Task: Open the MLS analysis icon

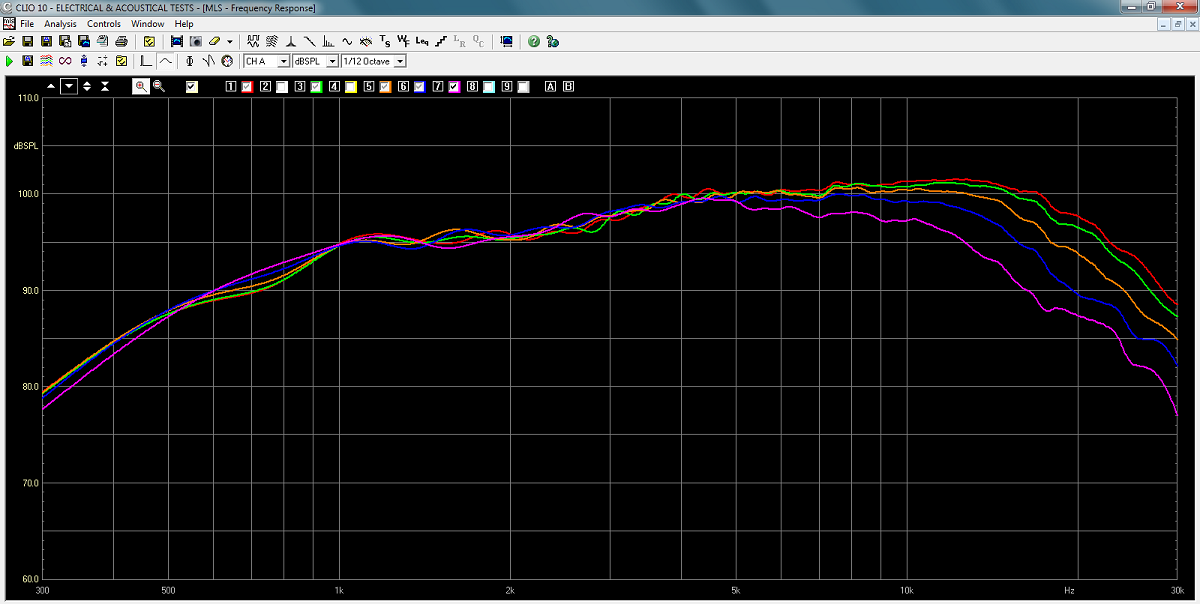Action: tap(253, 41)
